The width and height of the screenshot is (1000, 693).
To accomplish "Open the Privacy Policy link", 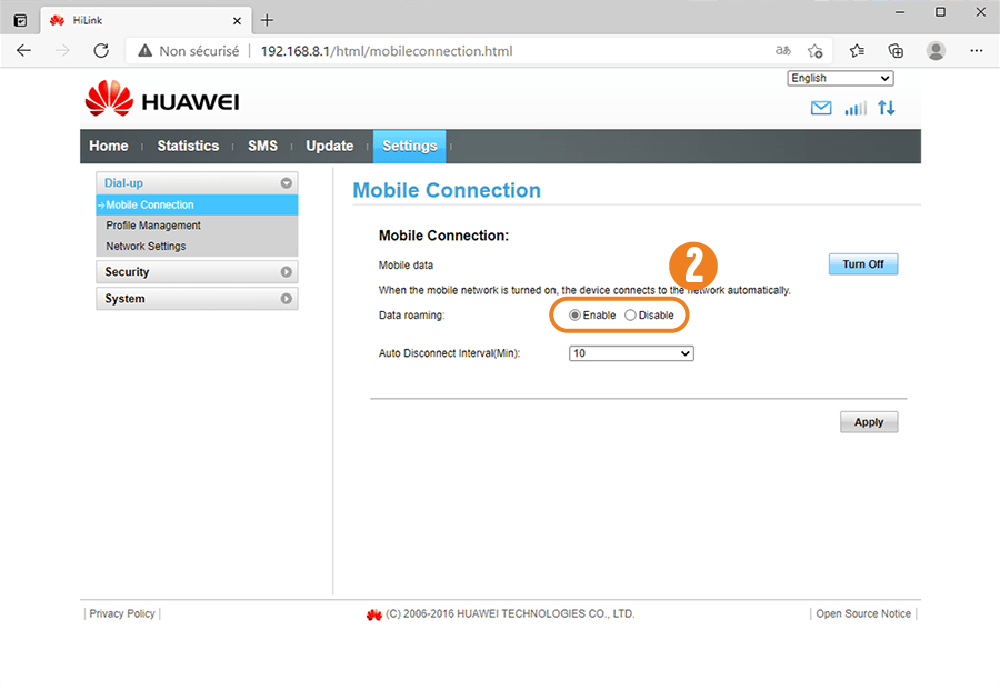I will point(122,614).
